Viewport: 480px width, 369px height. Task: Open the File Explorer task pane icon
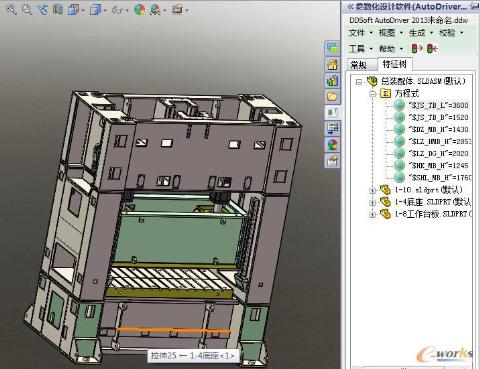pyautogui.click(x=332, y=80)
